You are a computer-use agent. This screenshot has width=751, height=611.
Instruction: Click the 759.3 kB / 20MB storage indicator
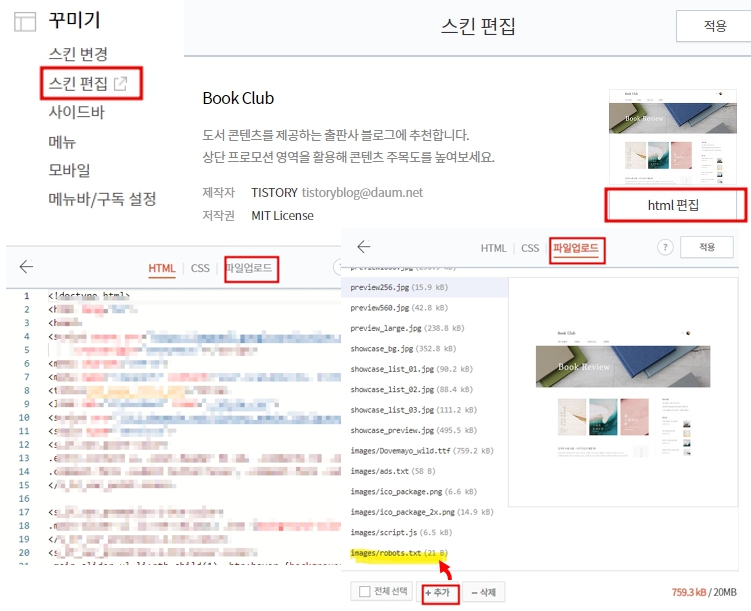tap(704, 592)
